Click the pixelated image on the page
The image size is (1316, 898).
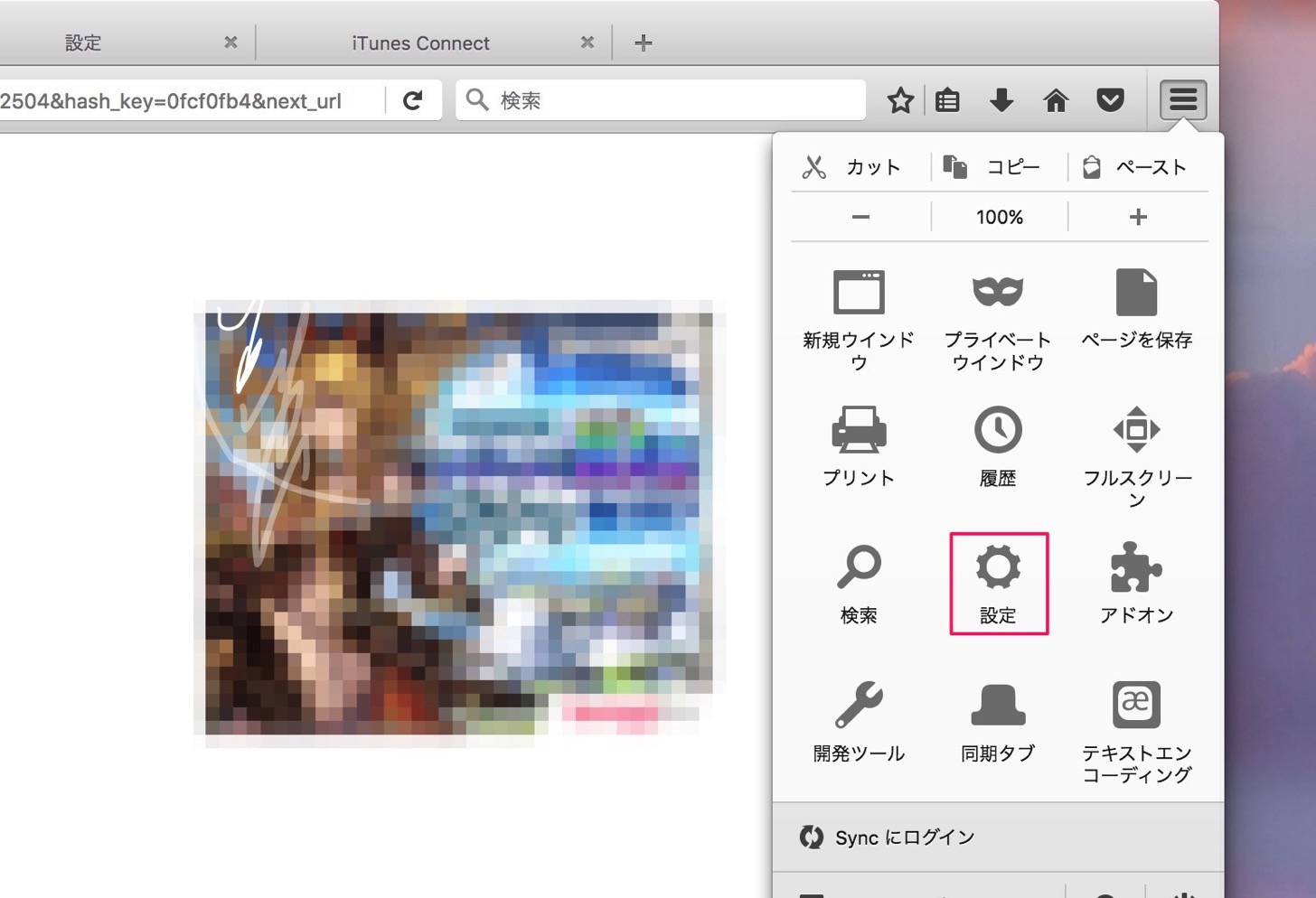pyautogui.click(x=459, y=524)
